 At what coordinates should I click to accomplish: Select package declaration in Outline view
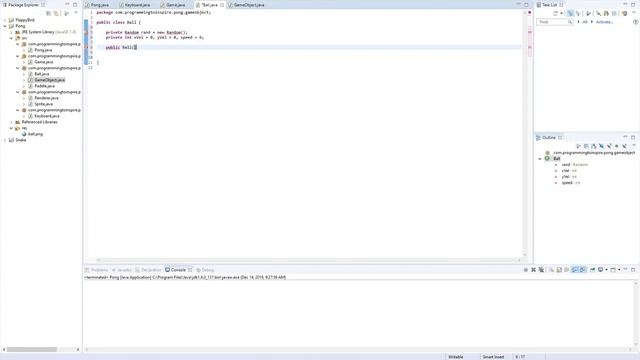(x=590, y=153)
